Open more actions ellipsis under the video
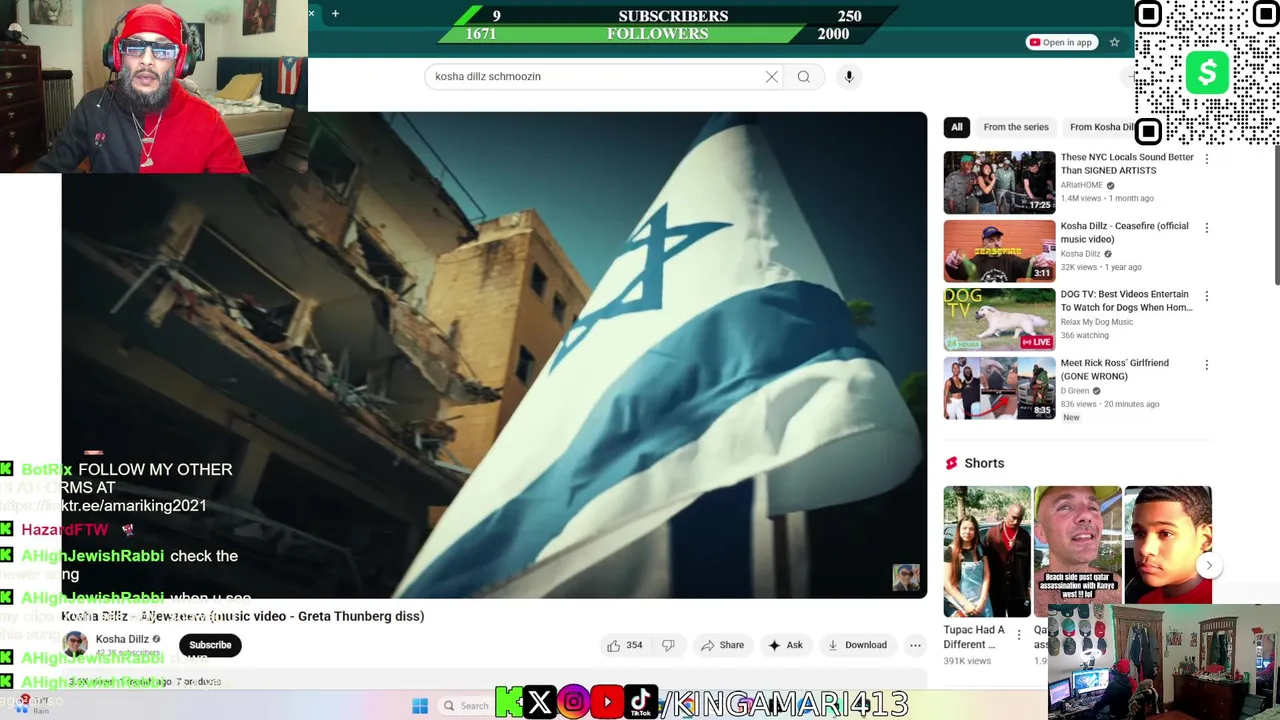1280x720 pixels. (x=915, y=646)
